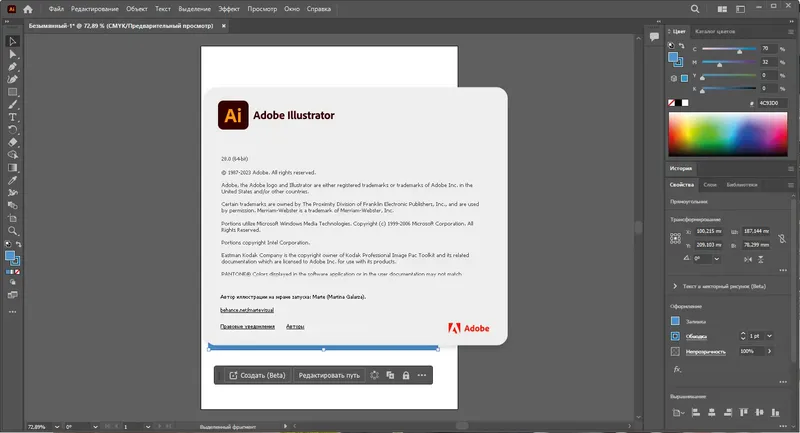This screenshot has width=800, height=433.
Task: Click the fx effects icon
Action: tap(677, 369)
